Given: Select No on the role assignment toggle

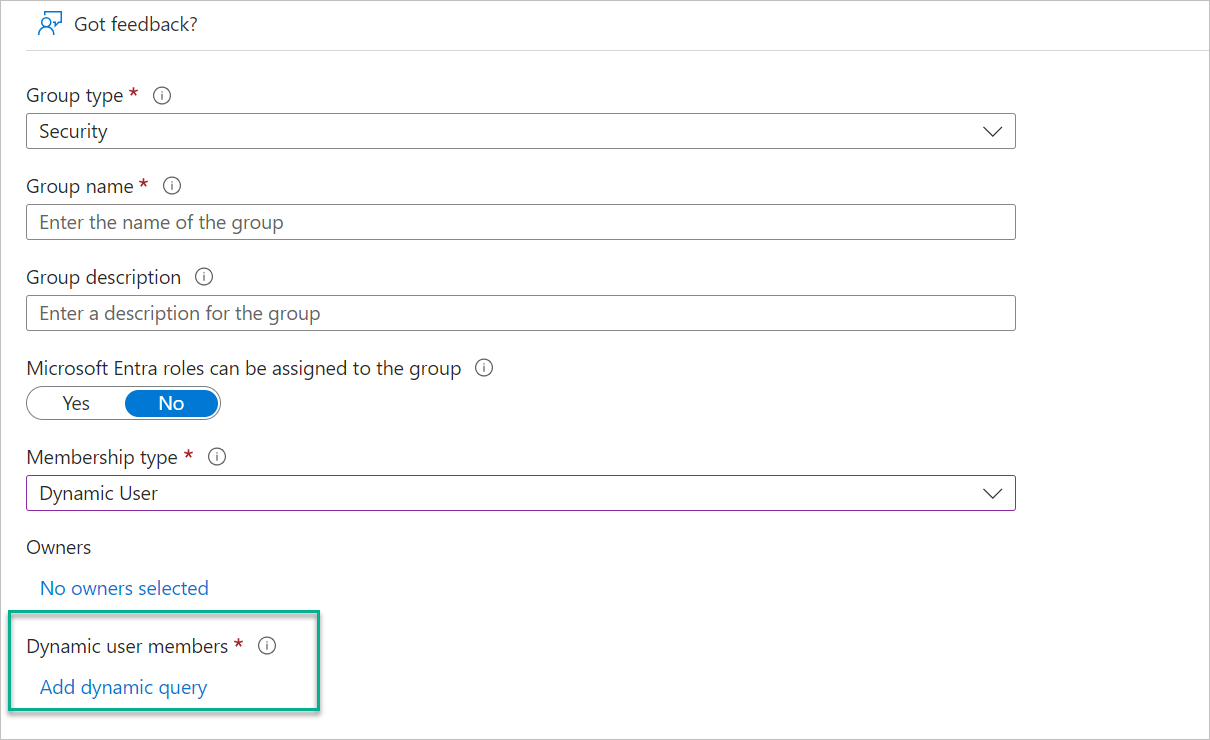Looking at the screenshot, I should [x=171, y=403].
